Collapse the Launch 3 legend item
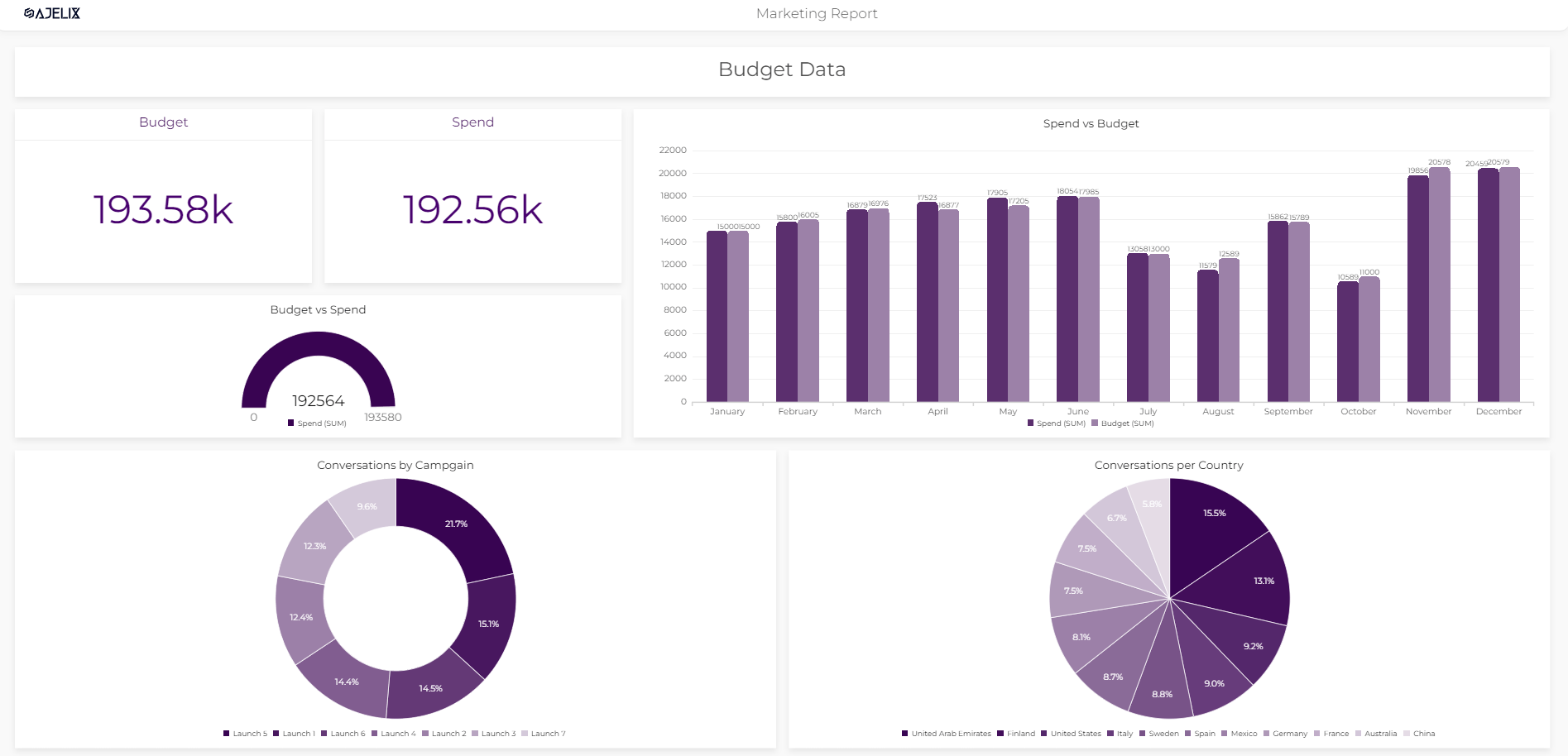The height and width of the screenshot is (756, 1568). click(x=496, y=733)
